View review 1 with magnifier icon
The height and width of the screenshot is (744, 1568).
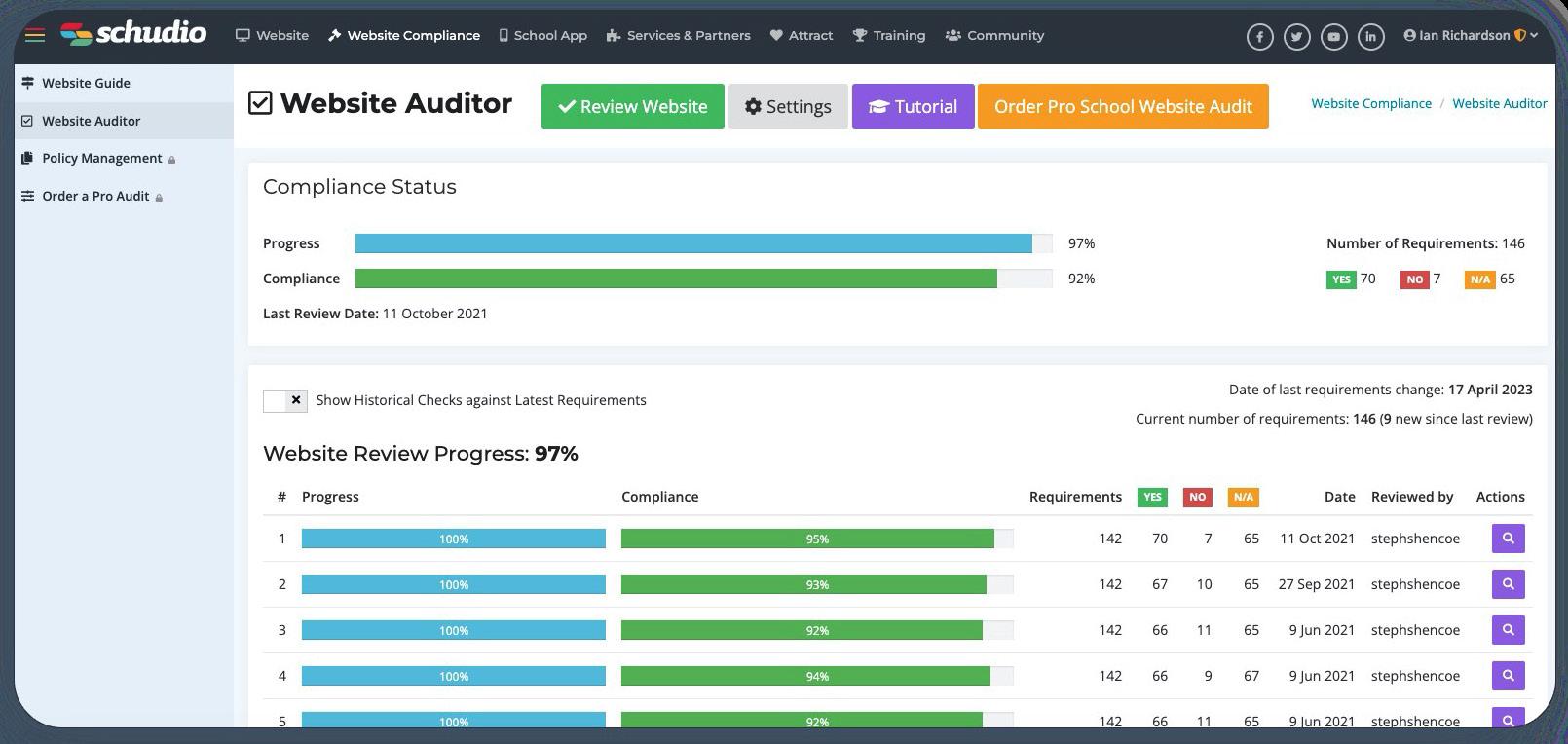point(1508,539)
